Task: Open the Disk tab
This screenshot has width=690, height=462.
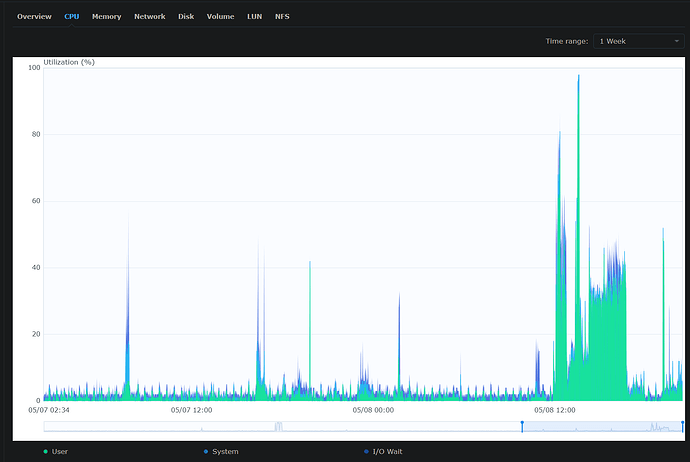Action: click(x=186, y=17)
